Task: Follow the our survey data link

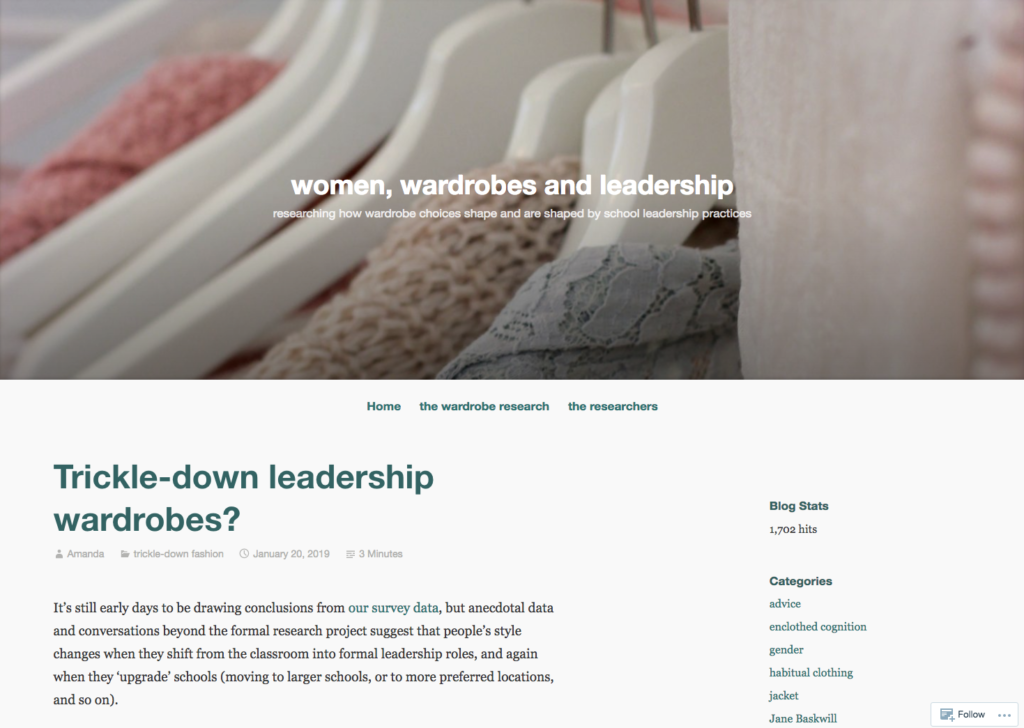Action: [x=393, y=608]
